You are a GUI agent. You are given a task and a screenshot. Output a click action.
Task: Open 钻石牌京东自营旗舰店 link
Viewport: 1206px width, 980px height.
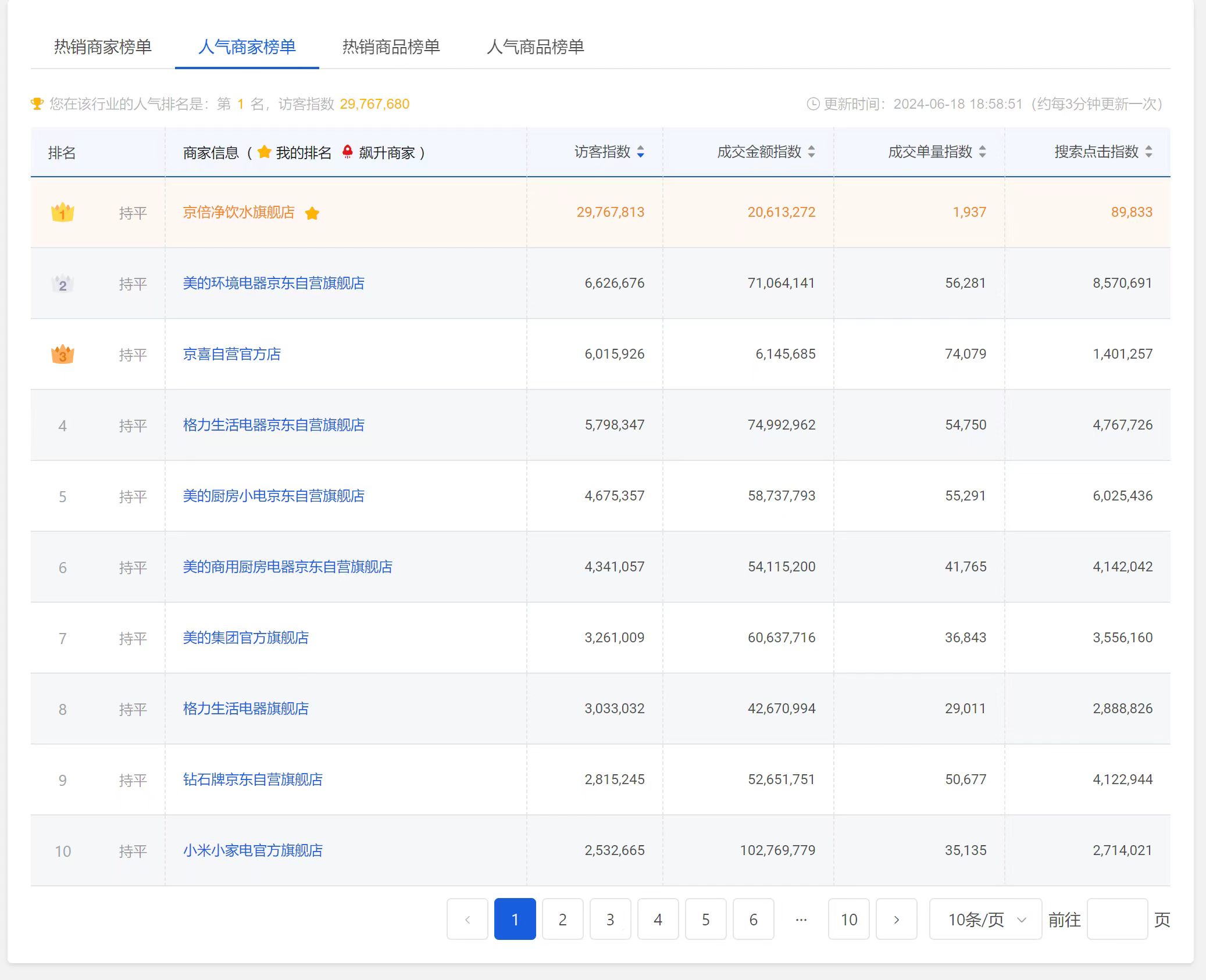[253, 779]
